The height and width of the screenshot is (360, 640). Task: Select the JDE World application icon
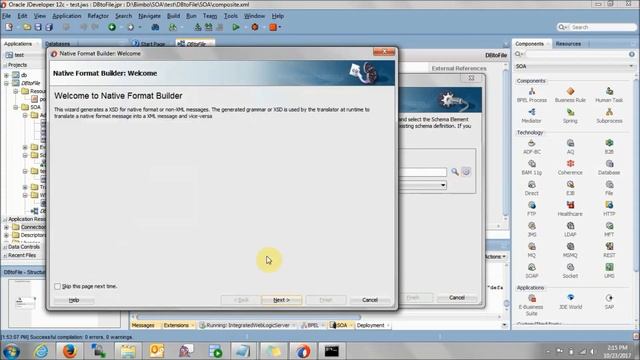coord(570,298)
